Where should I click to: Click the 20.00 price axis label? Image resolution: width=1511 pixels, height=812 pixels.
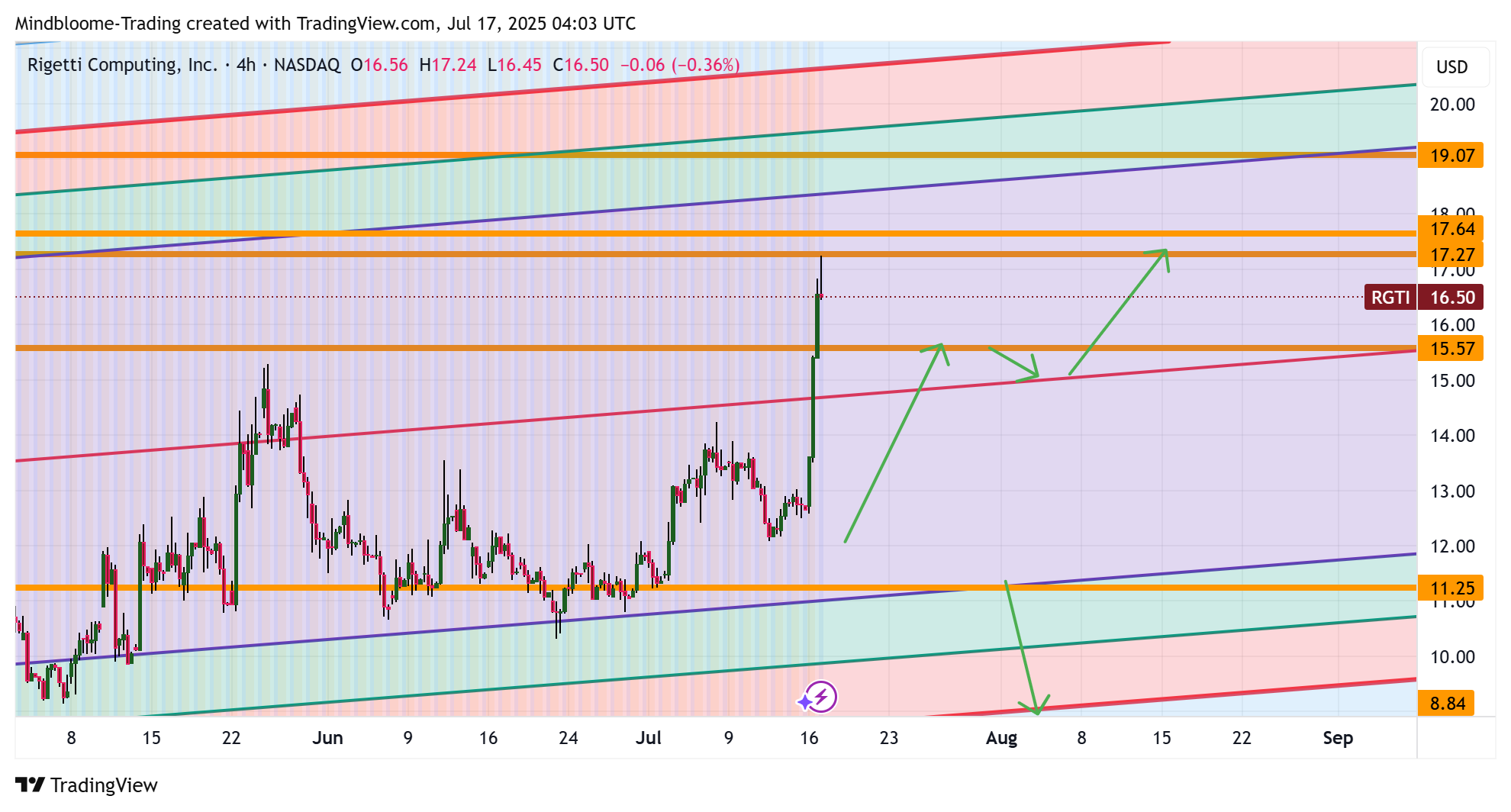pos(1452,105)
